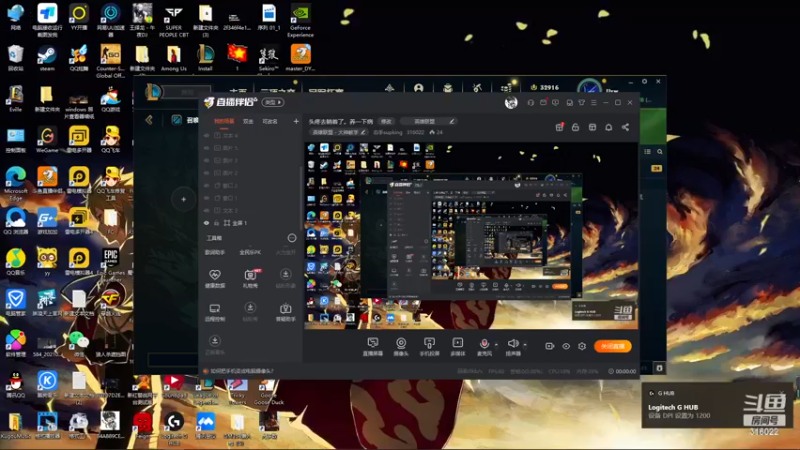Select the 歌词助手 toolbox tab

pyautogui.click(x=215, y=252)
